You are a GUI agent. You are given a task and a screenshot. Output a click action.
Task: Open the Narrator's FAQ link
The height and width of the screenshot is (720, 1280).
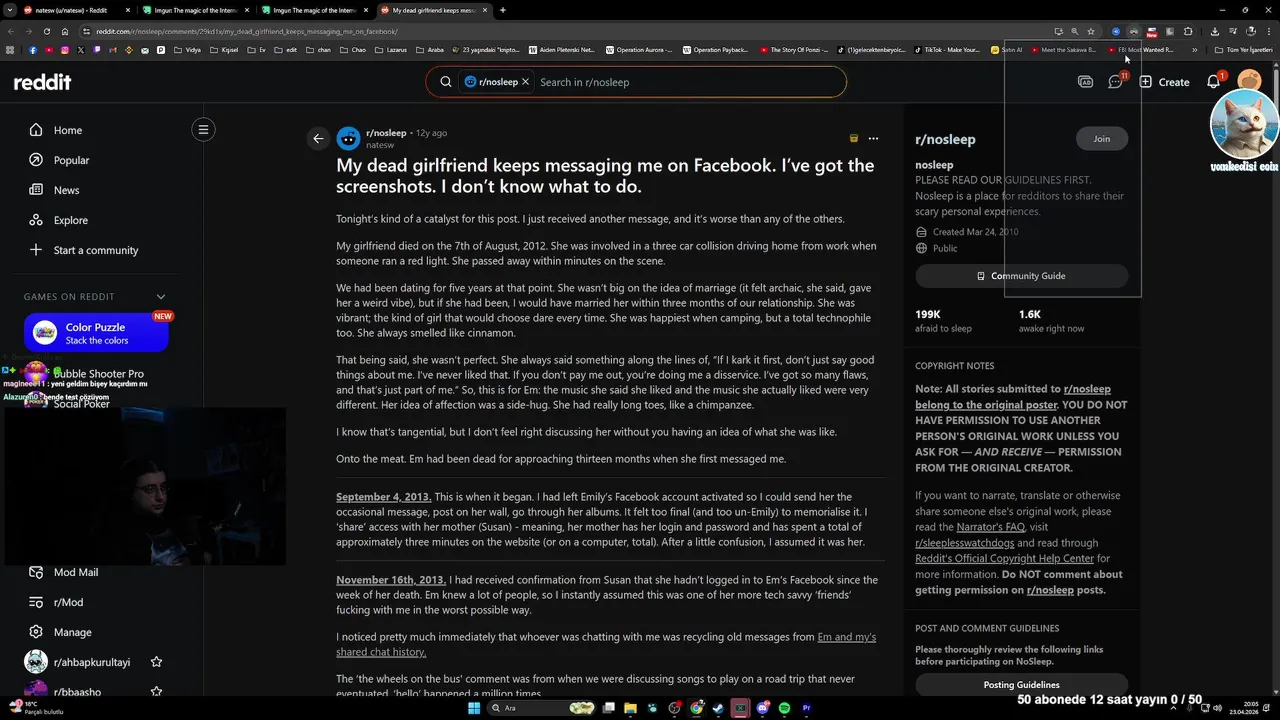989,527
